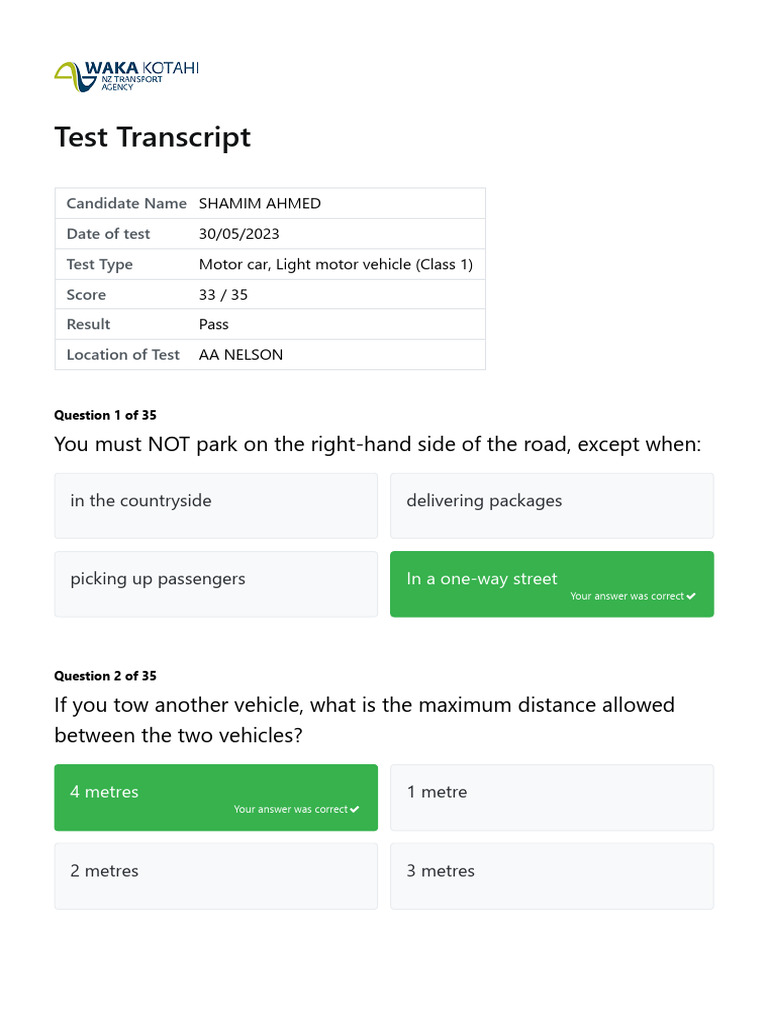Click the test date 30/05/2023
768x1024 pixels.
tap(239, 234)
